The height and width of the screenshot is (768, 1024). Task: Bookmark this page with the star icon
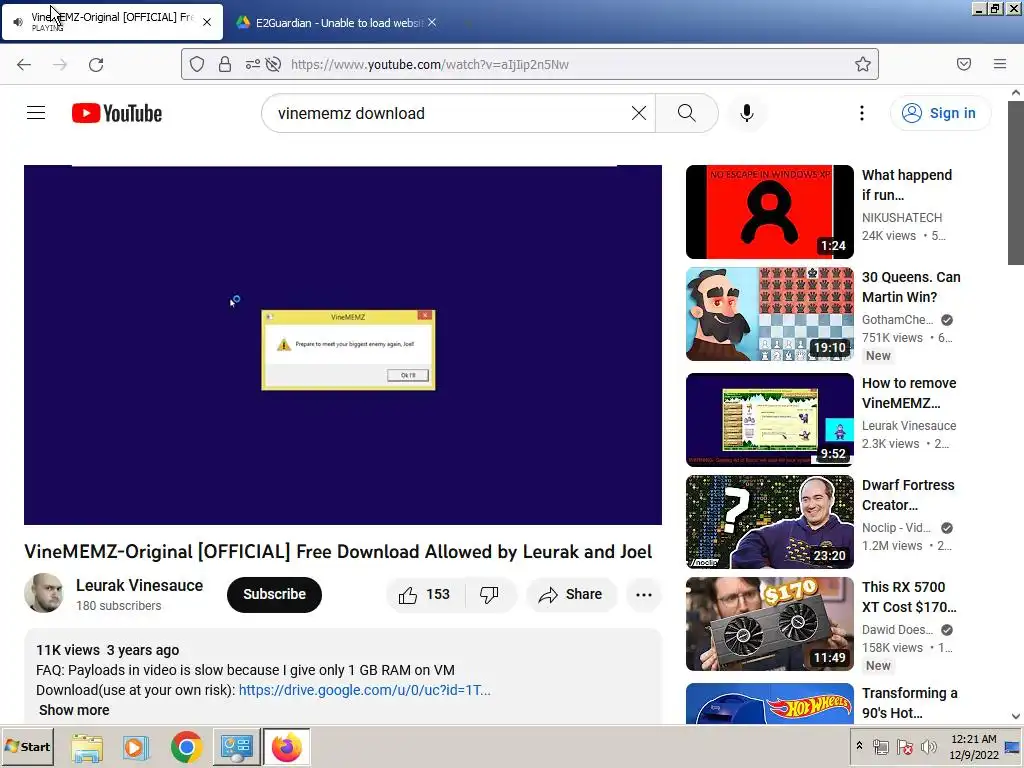pyautogui.click(x=863, y=64)
